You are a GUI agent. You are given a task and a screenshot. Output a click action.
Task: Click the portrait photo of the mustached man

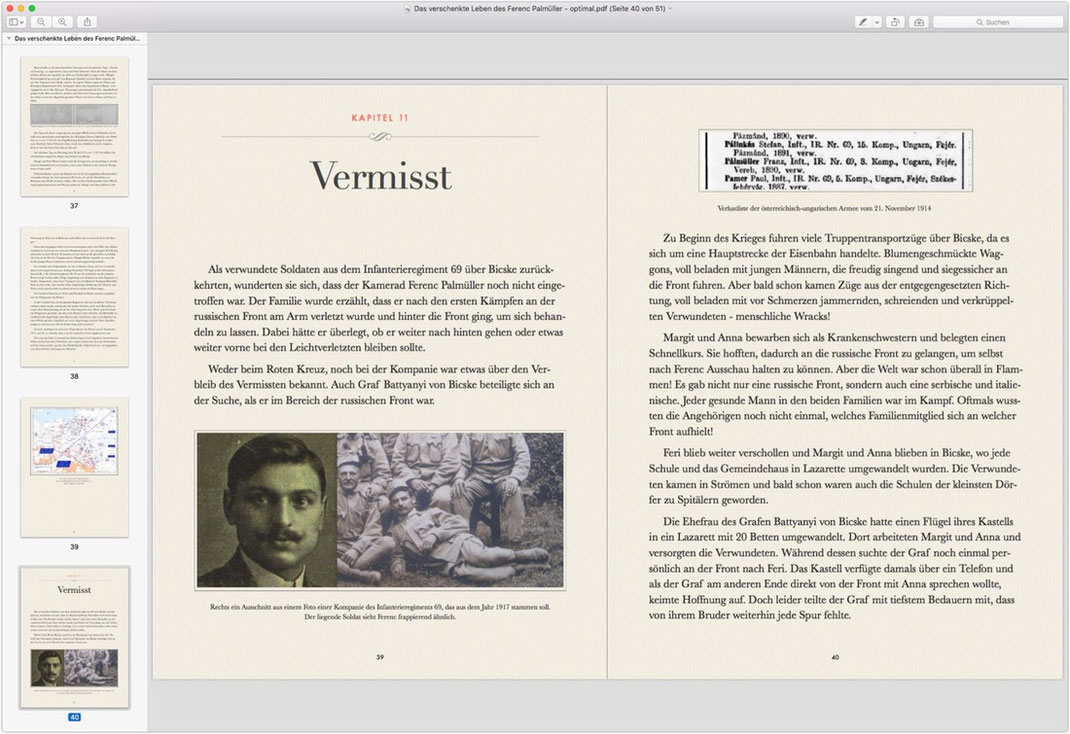click(x=267, y=510)
